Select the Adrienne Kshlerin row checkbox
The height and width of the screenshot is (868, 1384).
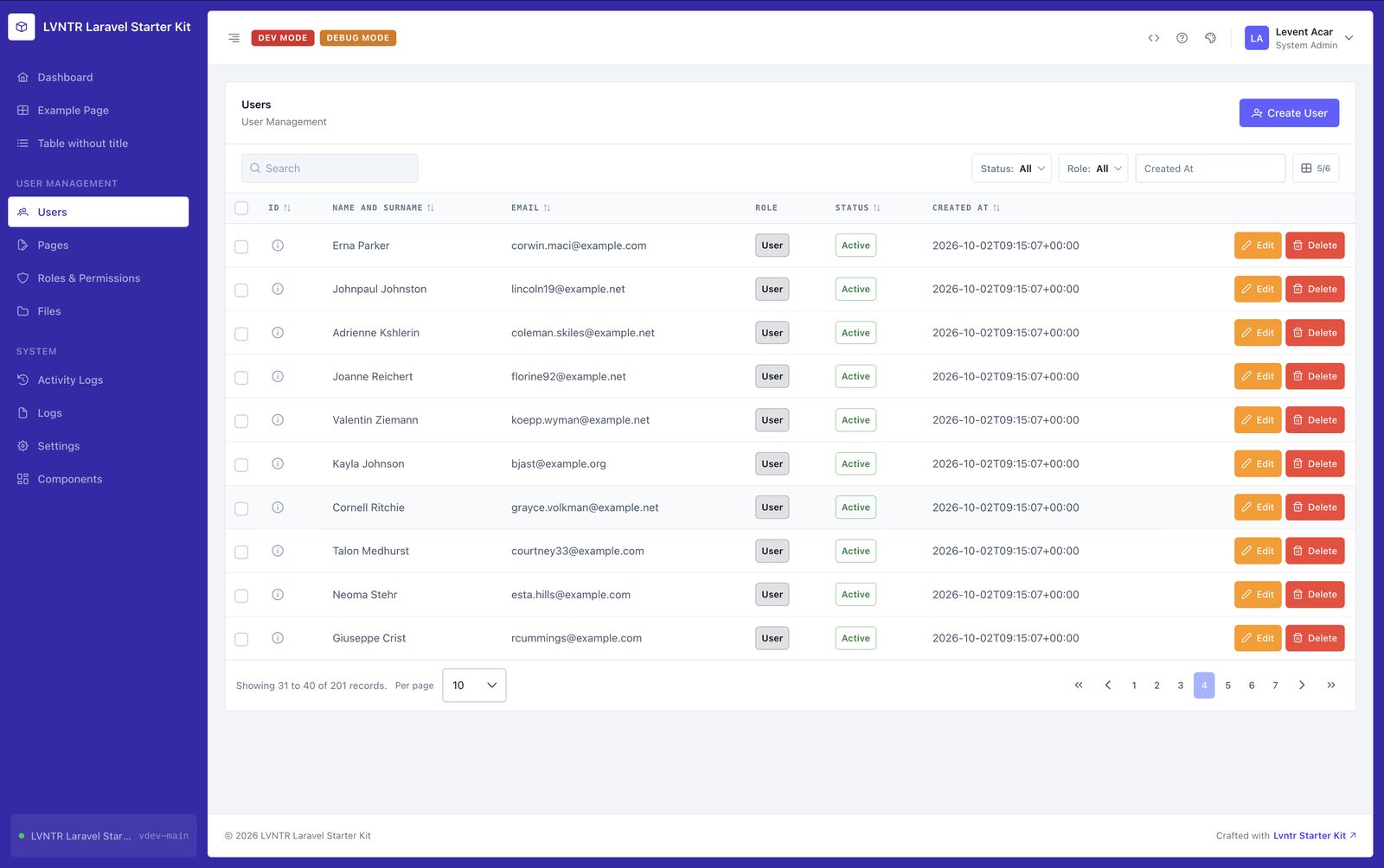(241, 334)
